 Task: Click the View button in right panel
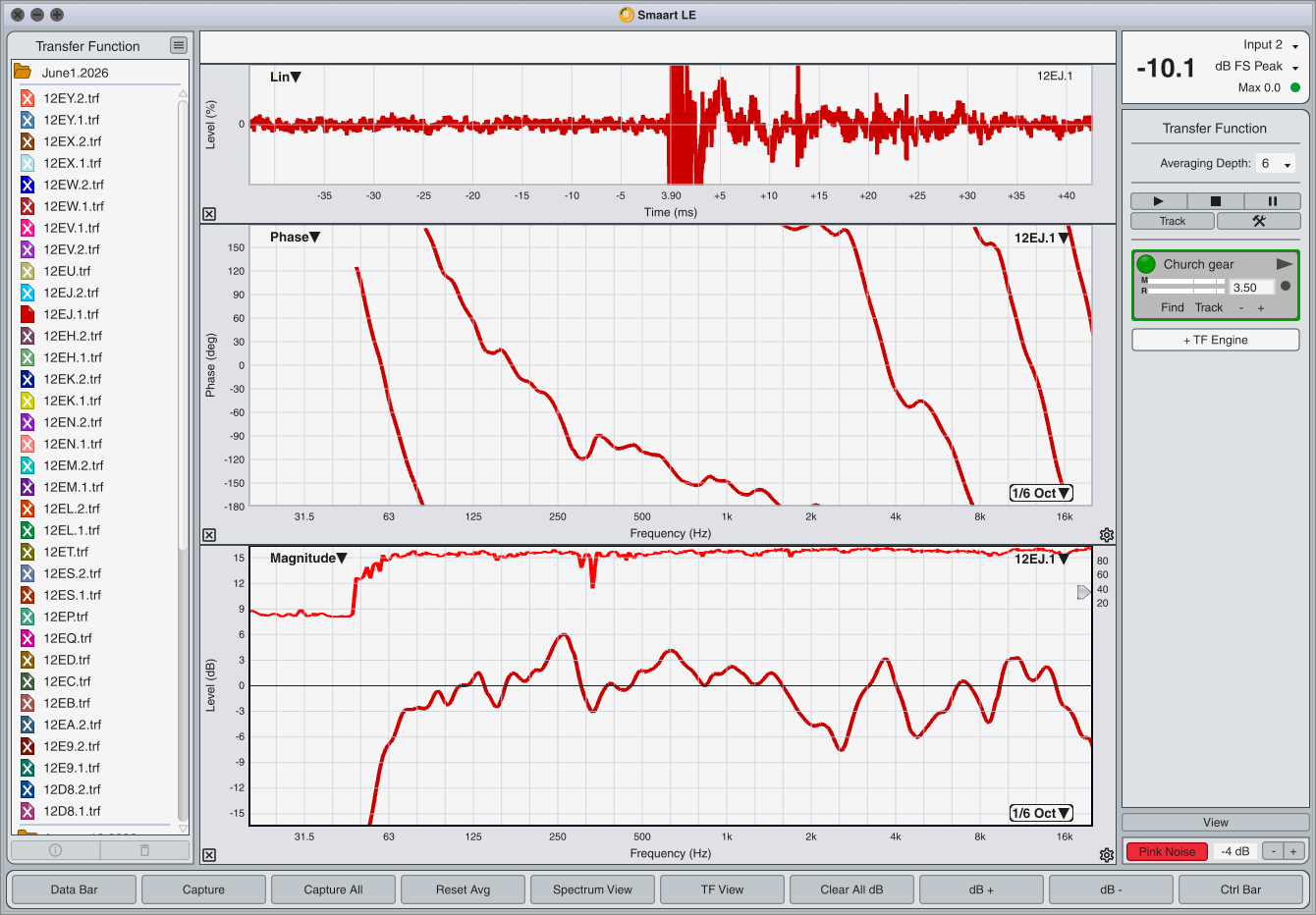pyautogui.click(x=1216, y=823)
